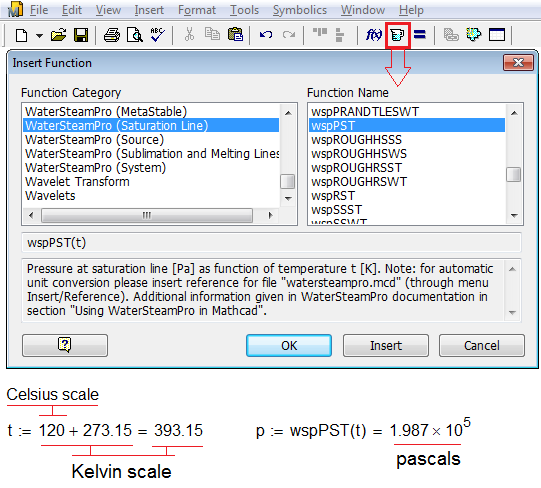
Task: Click the Save floppy disk icon
Action: [81, 35]
